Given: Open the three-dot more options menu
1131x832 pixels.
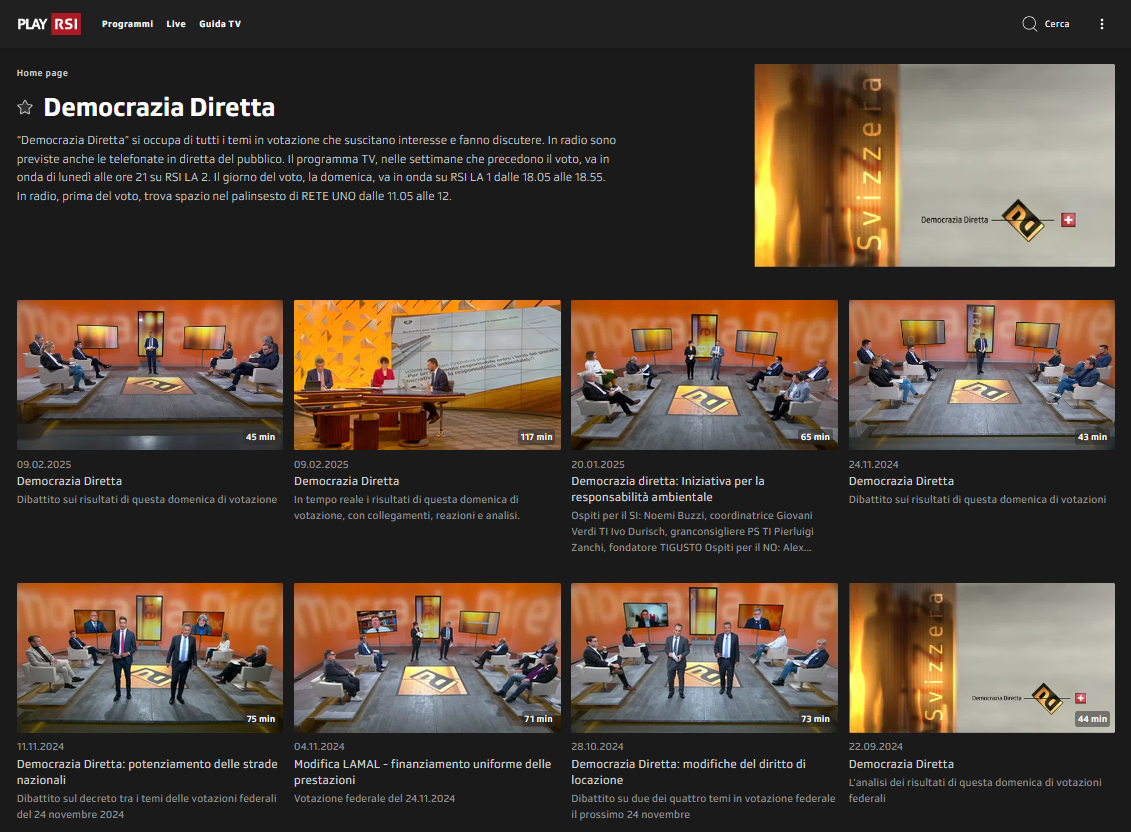Looking at the screenshot, I should point(1102,24).
